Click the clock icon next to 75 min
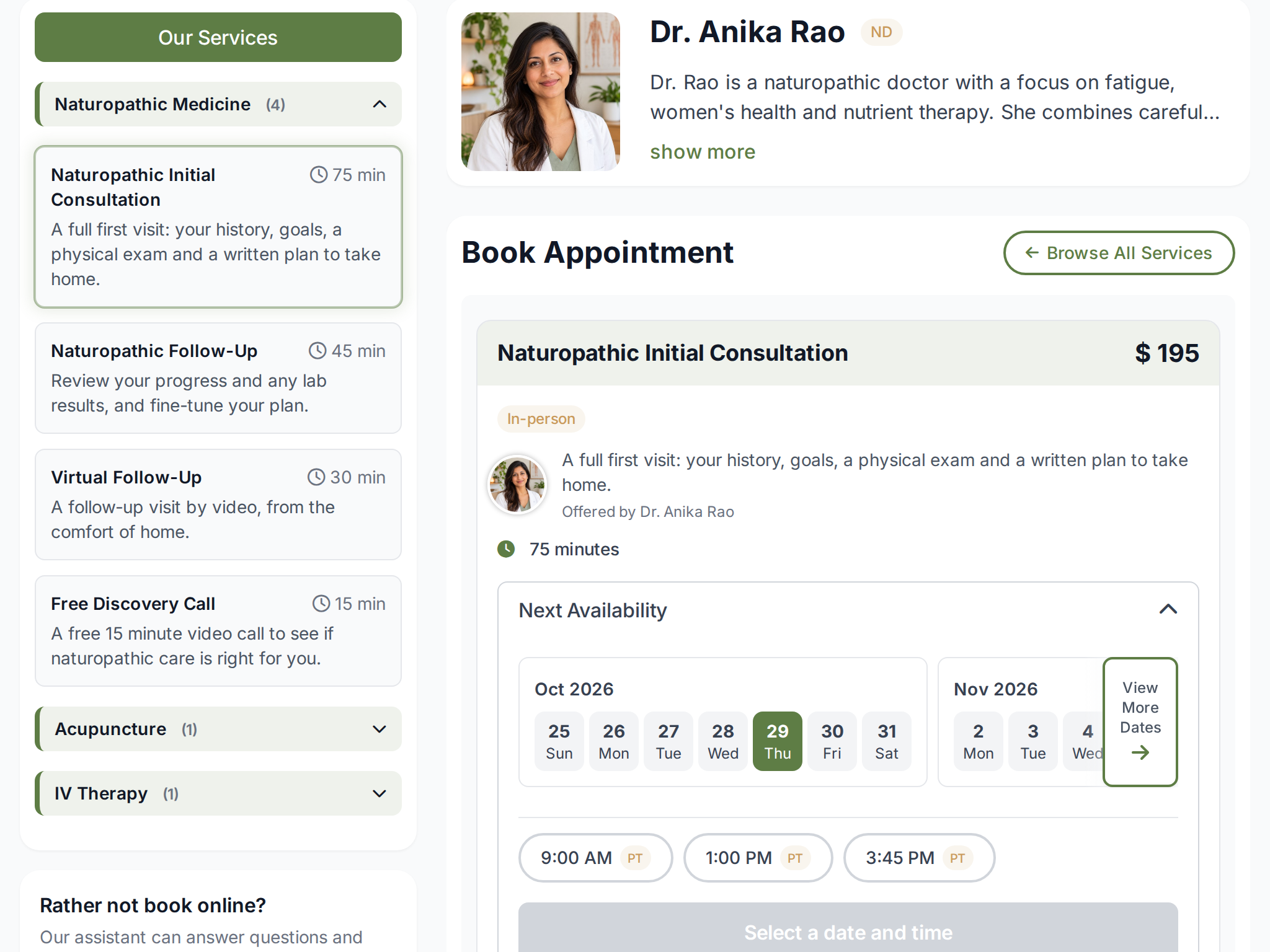This screenshot has width=1270, height=952. point(319,175)
